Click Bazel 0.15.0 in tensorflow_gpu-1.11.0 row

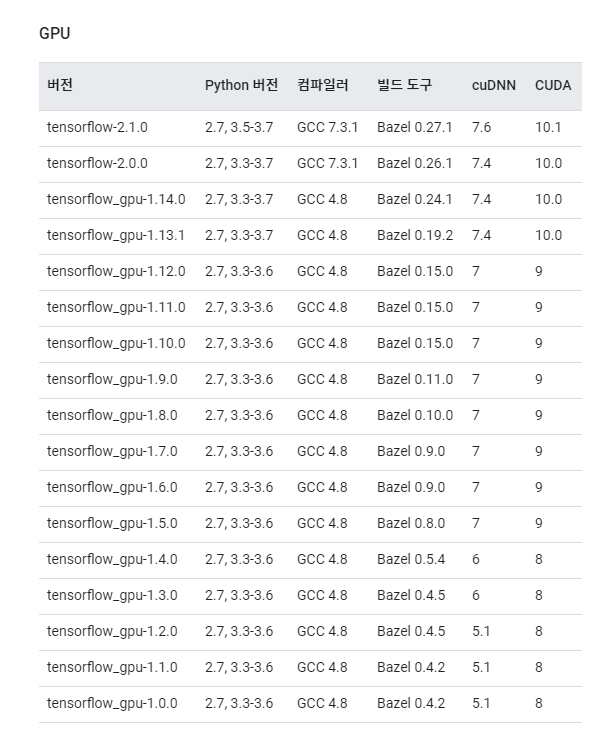[x=415, y=307]
